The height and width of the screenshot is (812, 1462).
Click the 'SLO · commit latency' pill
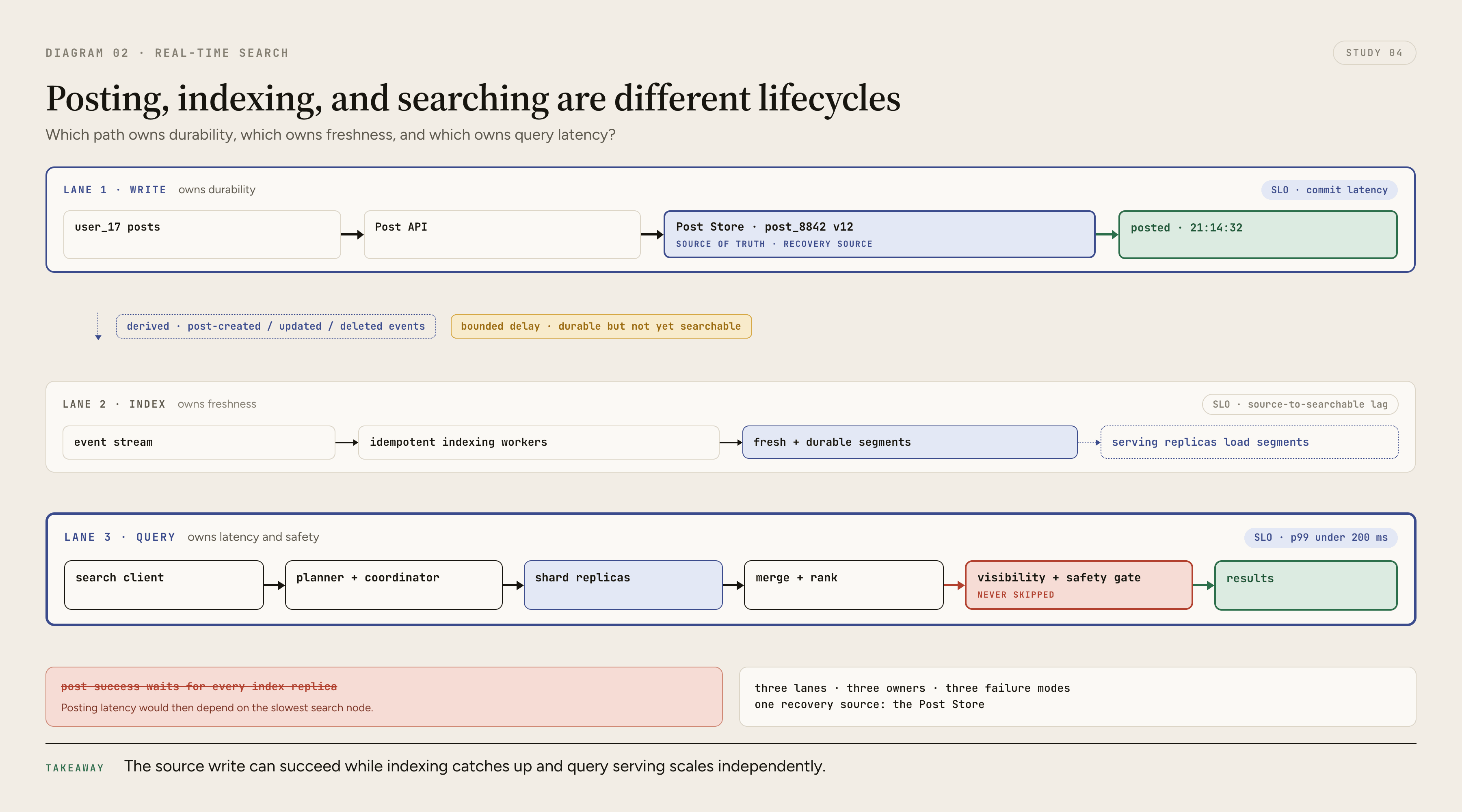coord(1329,190)
